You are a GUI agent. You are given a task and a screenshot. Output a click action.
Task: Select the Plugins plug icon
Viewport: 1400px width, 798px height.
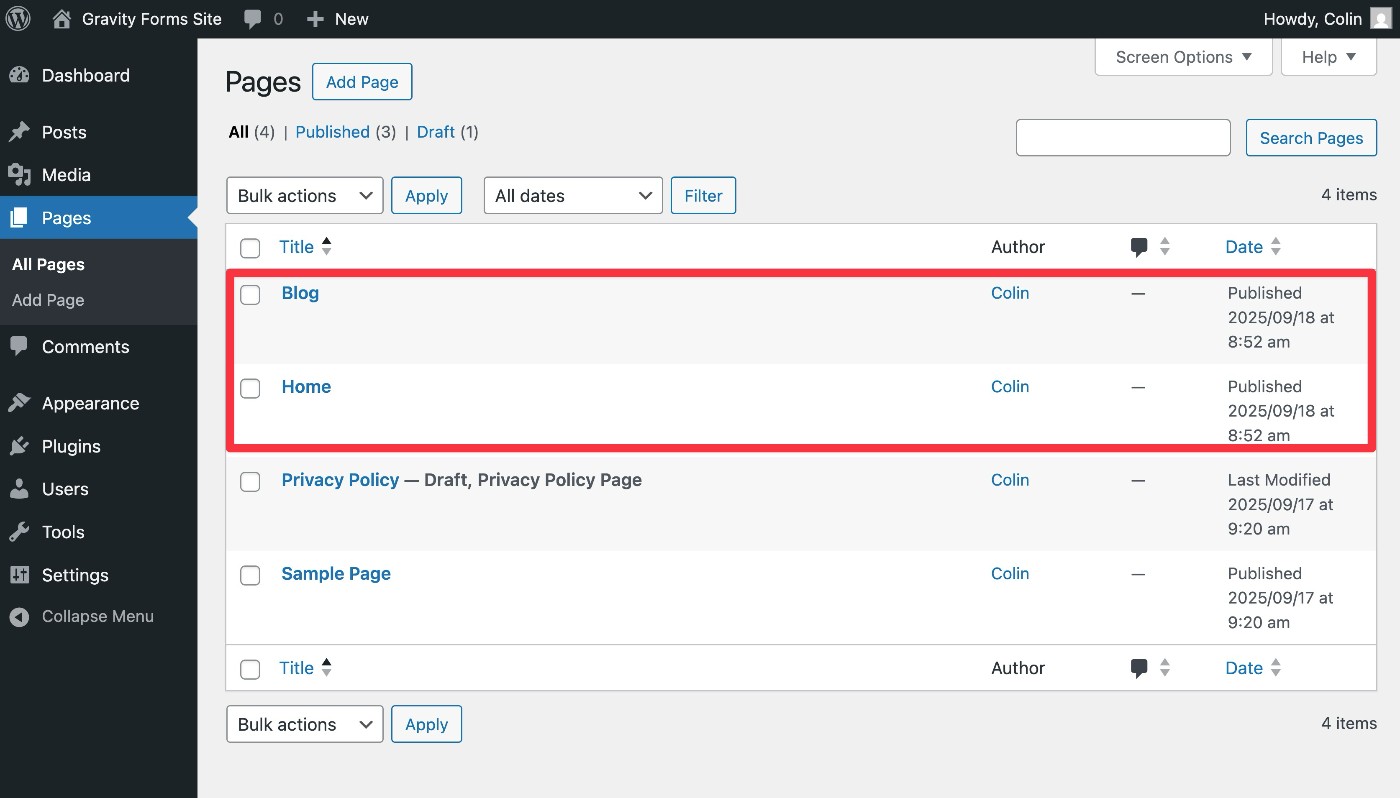[22, 446]
